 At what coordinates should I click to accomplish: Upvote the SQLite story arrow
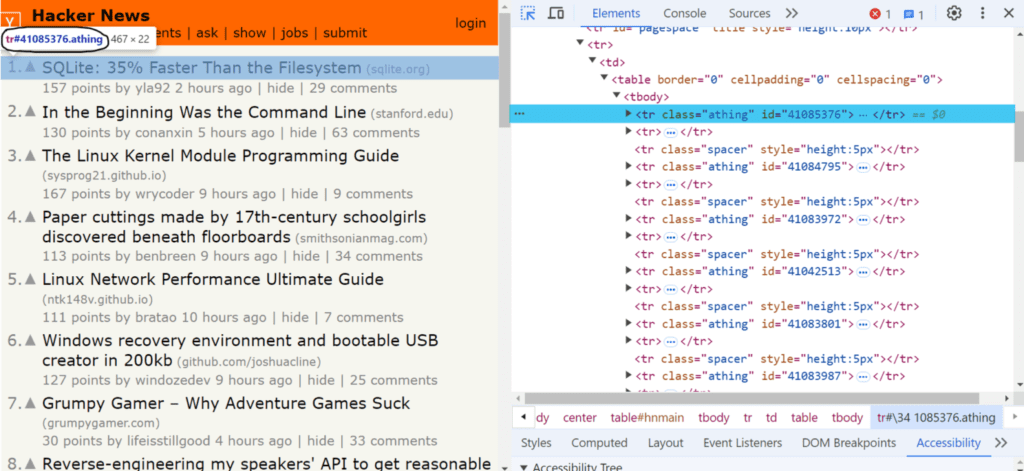point(30,68)
